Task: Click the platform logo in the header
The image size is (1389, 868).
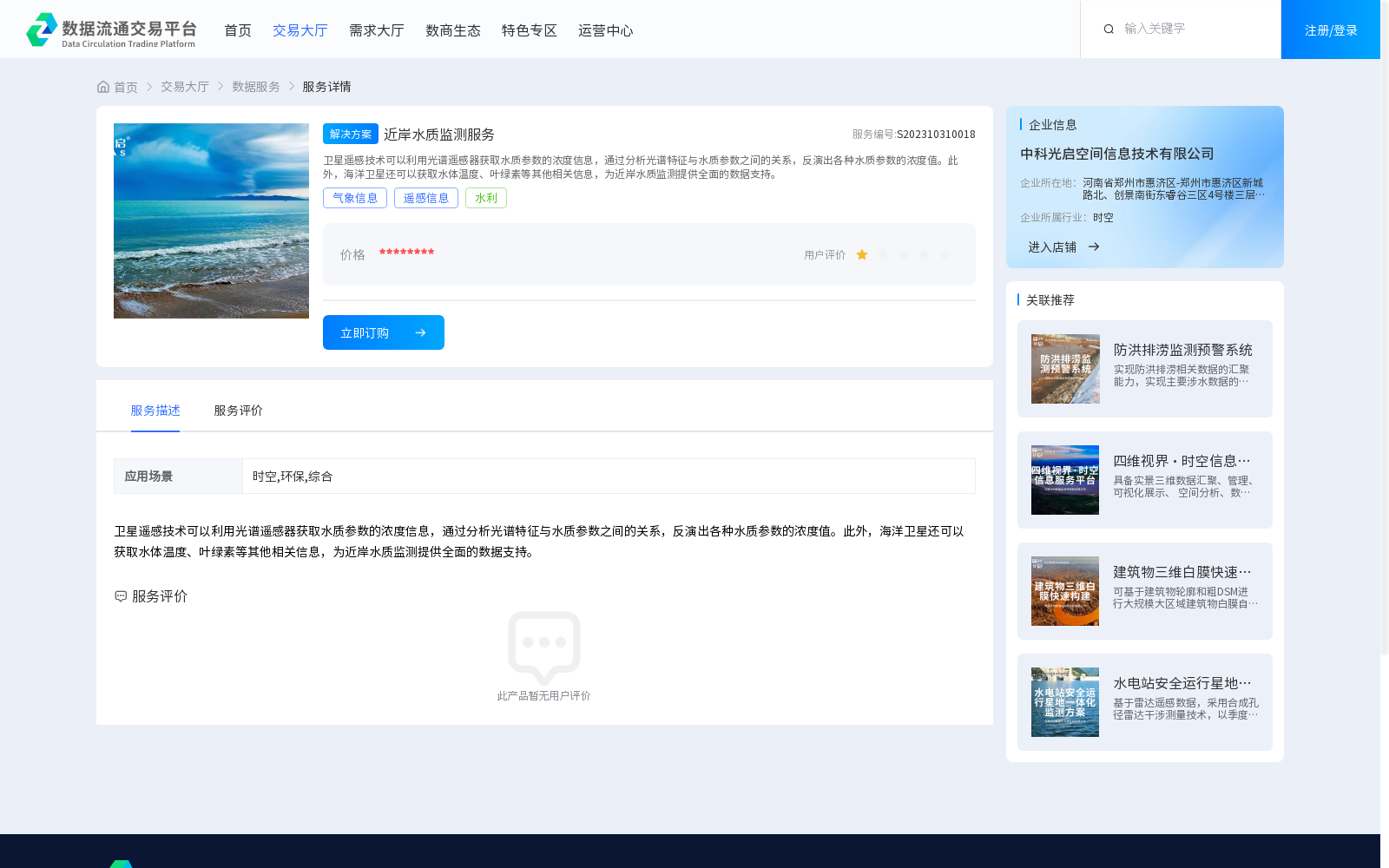Action: (111, 30)
